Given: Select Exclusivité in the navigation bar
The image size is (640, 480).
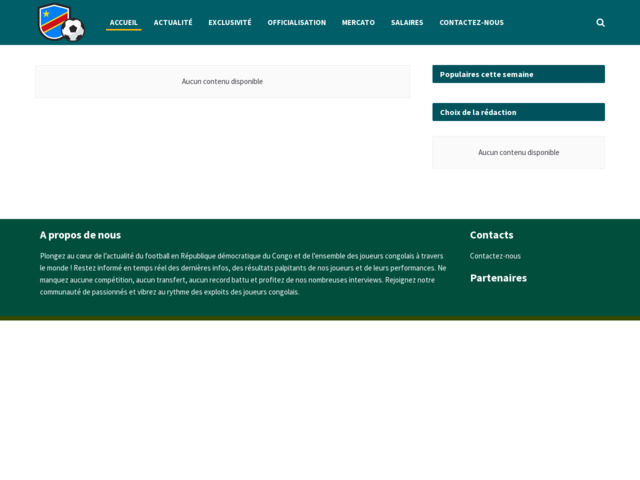Looking at the screenshot, I should tap(230, 22).
